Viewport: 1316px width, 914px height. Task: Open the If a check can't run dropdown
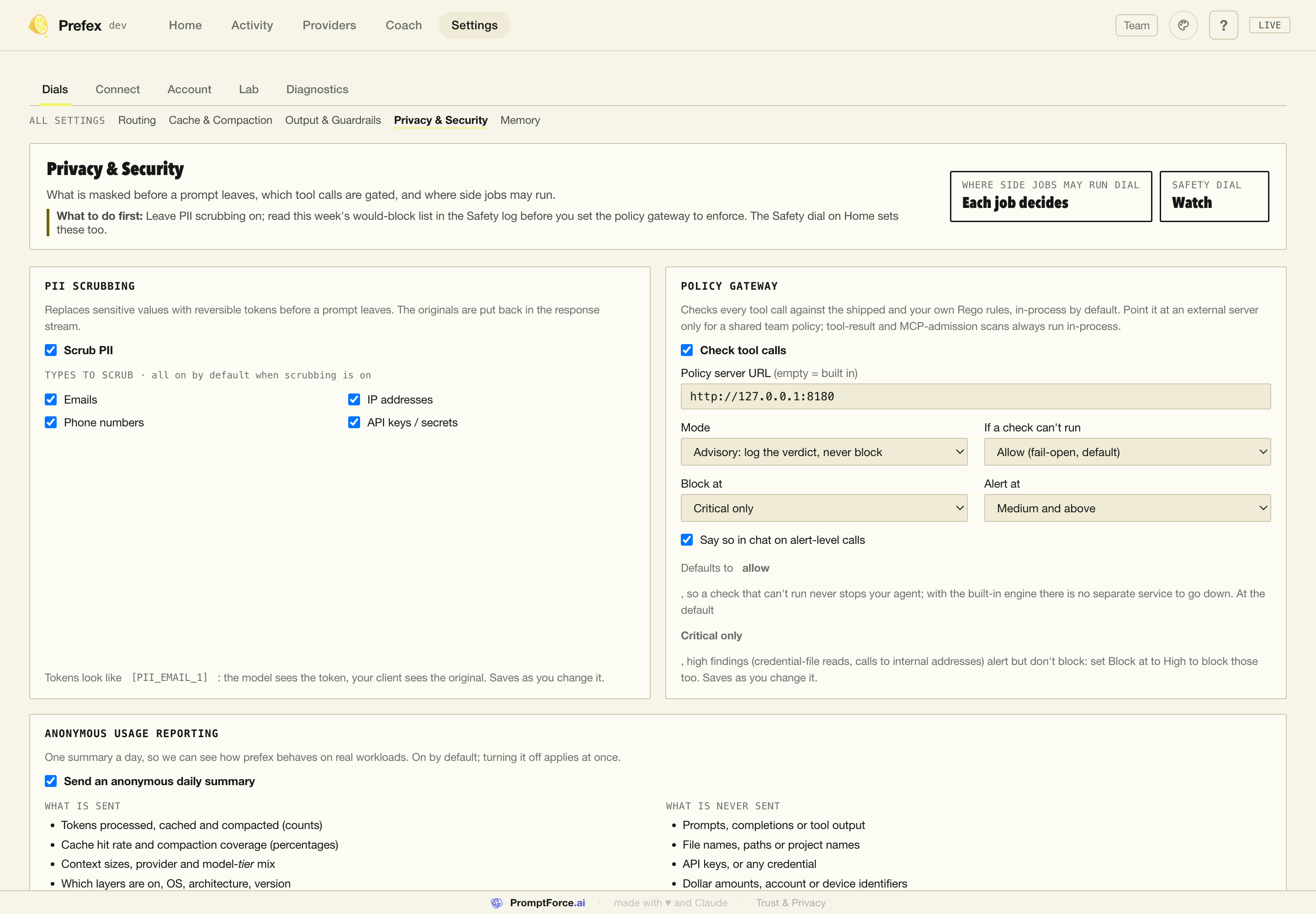(1127, 452)
